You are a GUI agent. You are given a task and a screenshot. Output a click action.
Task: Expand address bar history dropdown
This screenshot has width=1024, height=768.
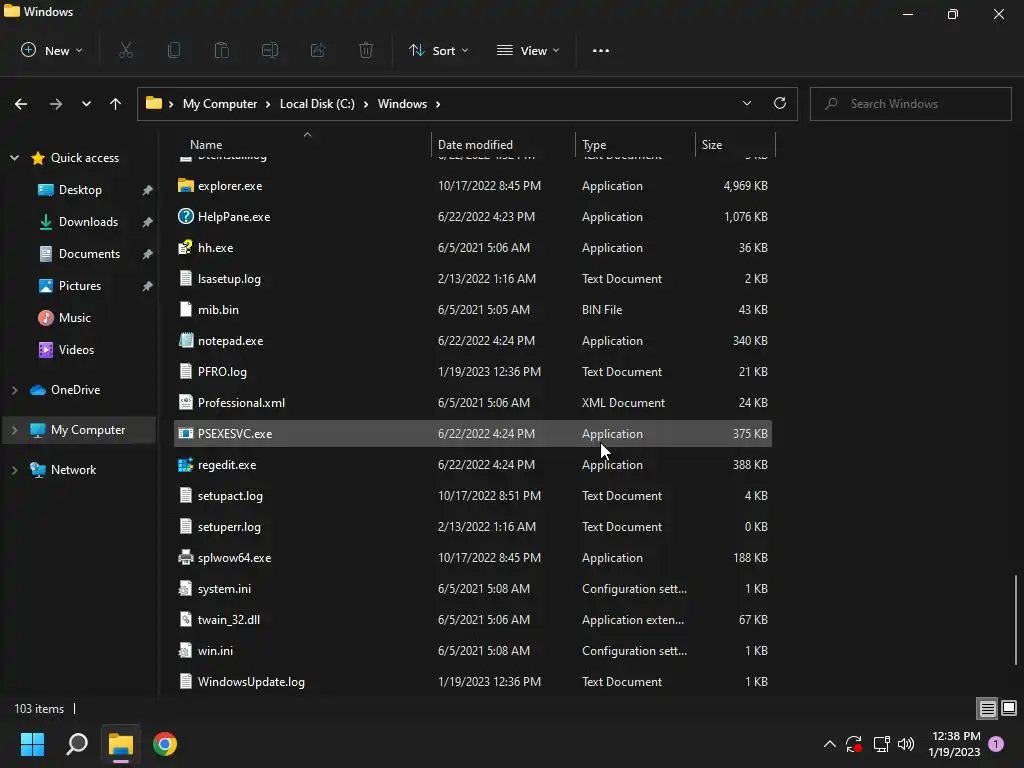(746, 103)
